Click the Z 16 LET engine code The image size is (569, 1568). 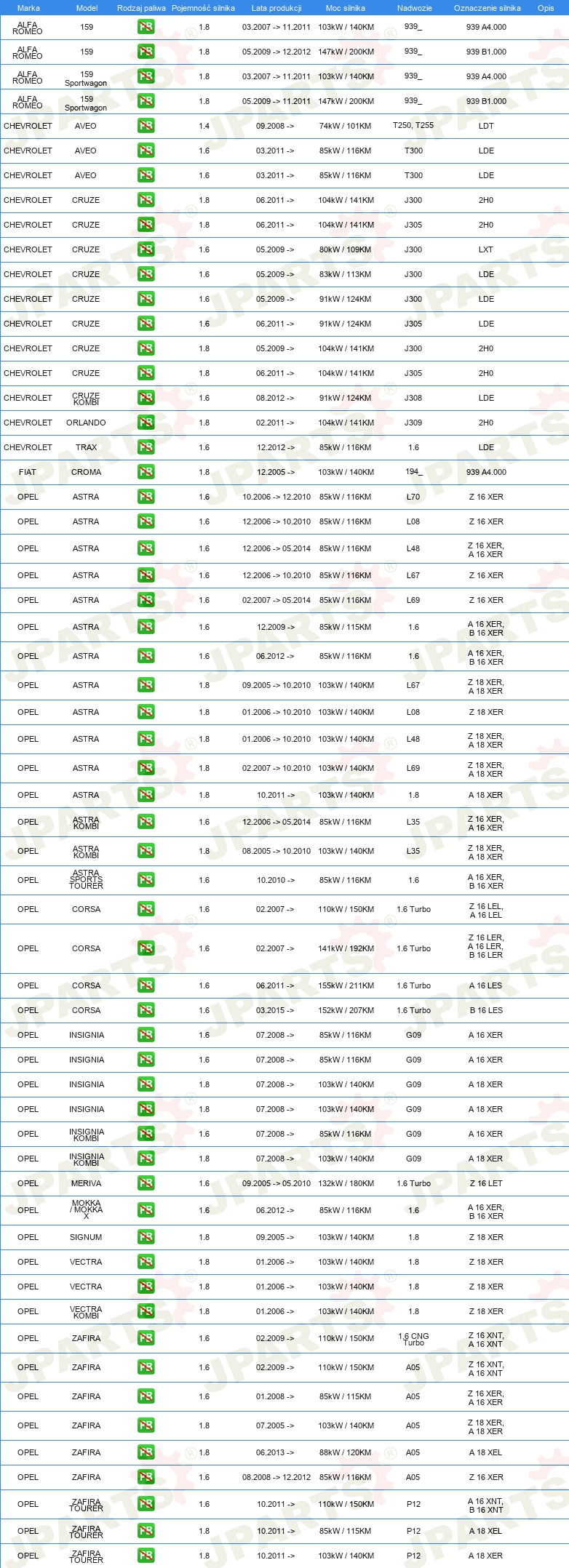[486, 1183]
